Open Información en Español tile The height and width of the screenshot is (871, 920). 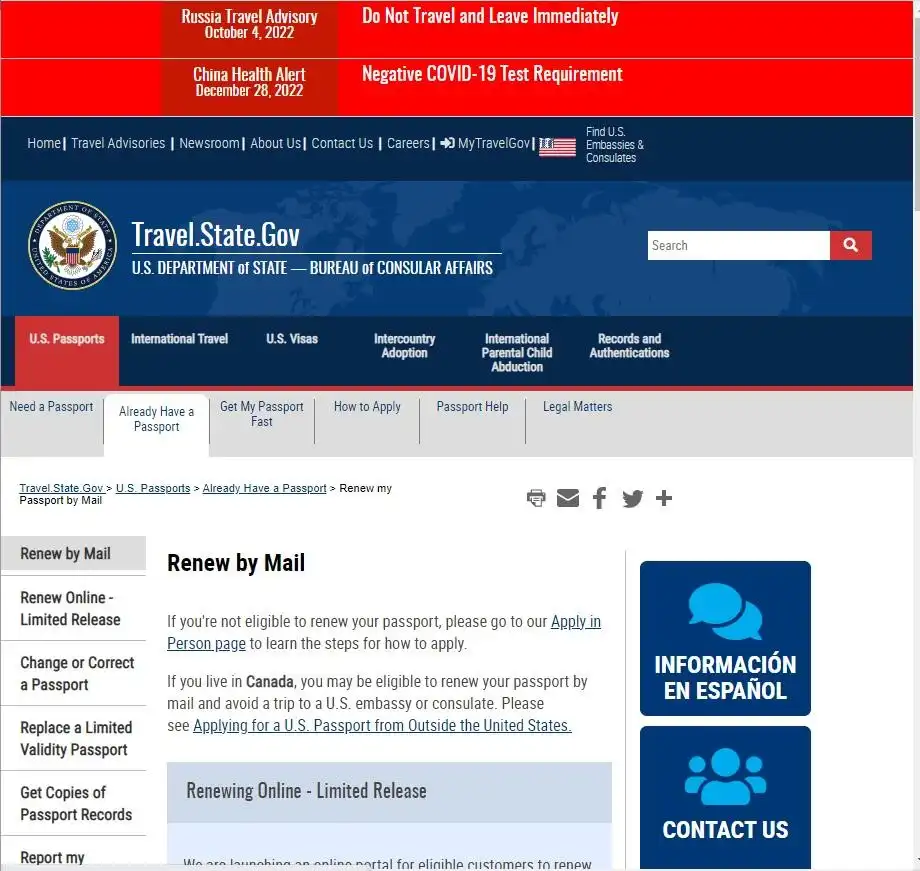[x=725, y=639]
